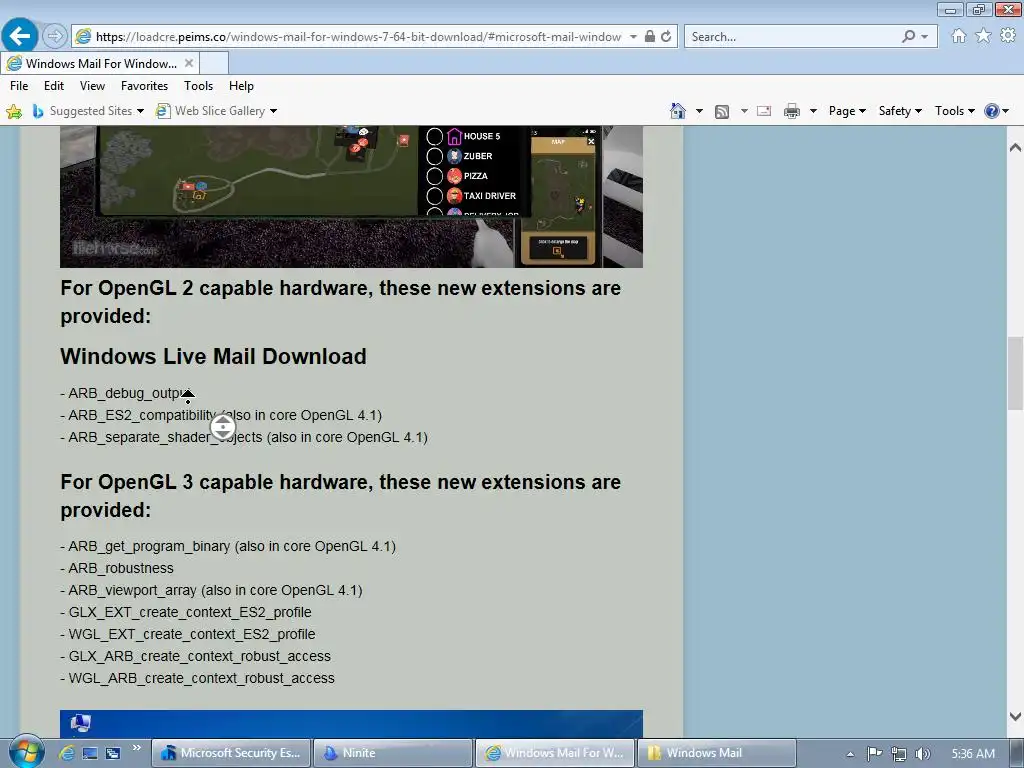Click the Show desktop quick launch icon
The height and width of the screenshot is (768, 1024).
point(90,753)
